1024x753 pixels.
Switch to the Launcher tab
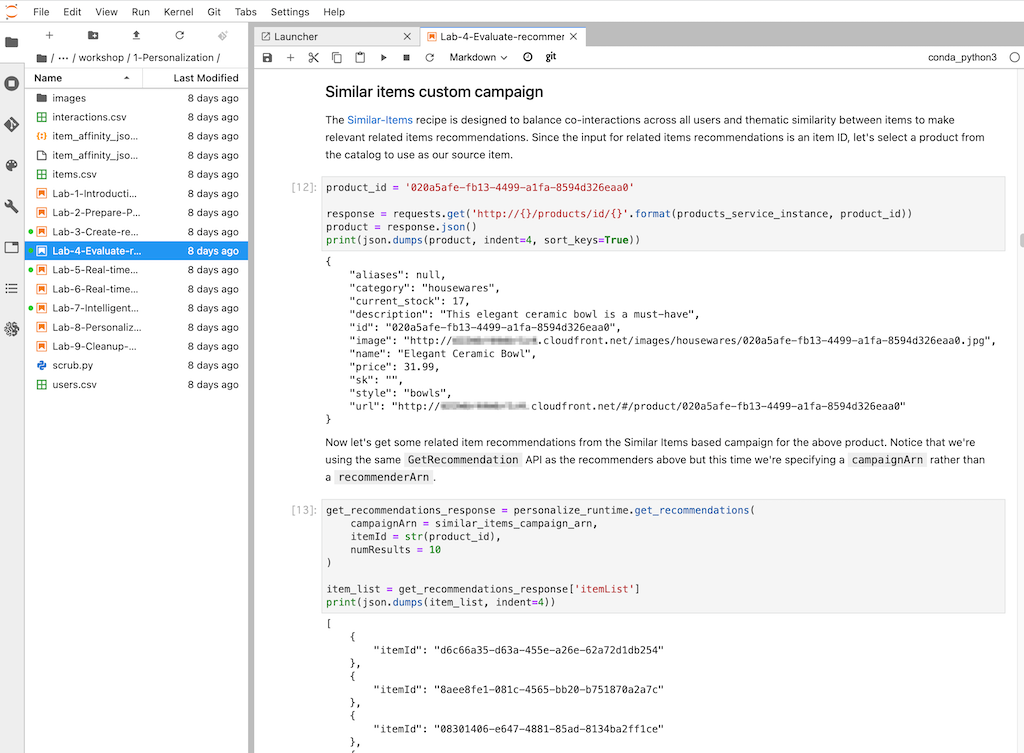coord(295,37)
